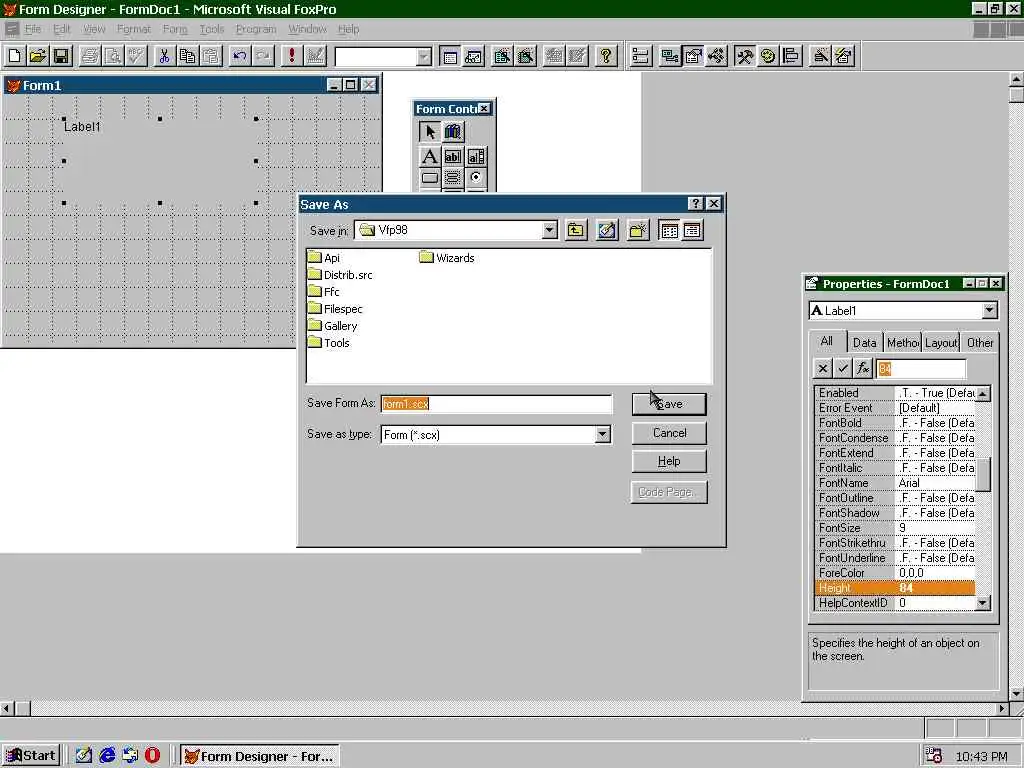Screen dimensions: 1024x768
Task: Switch Save As to Details view
Action: 692,230
